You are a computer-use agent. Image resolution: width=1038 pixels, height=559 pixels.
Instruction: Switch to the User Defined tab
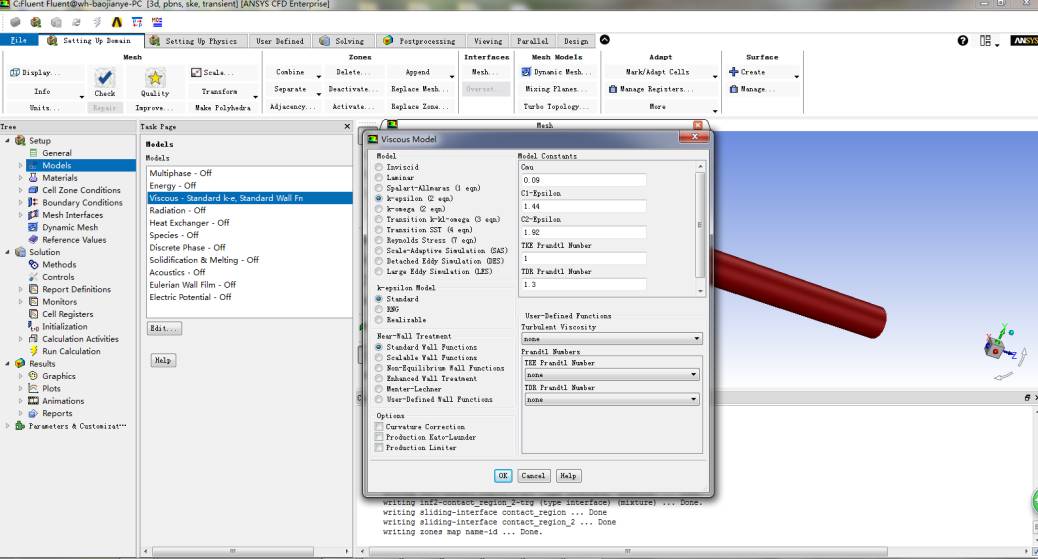(280, 41)
